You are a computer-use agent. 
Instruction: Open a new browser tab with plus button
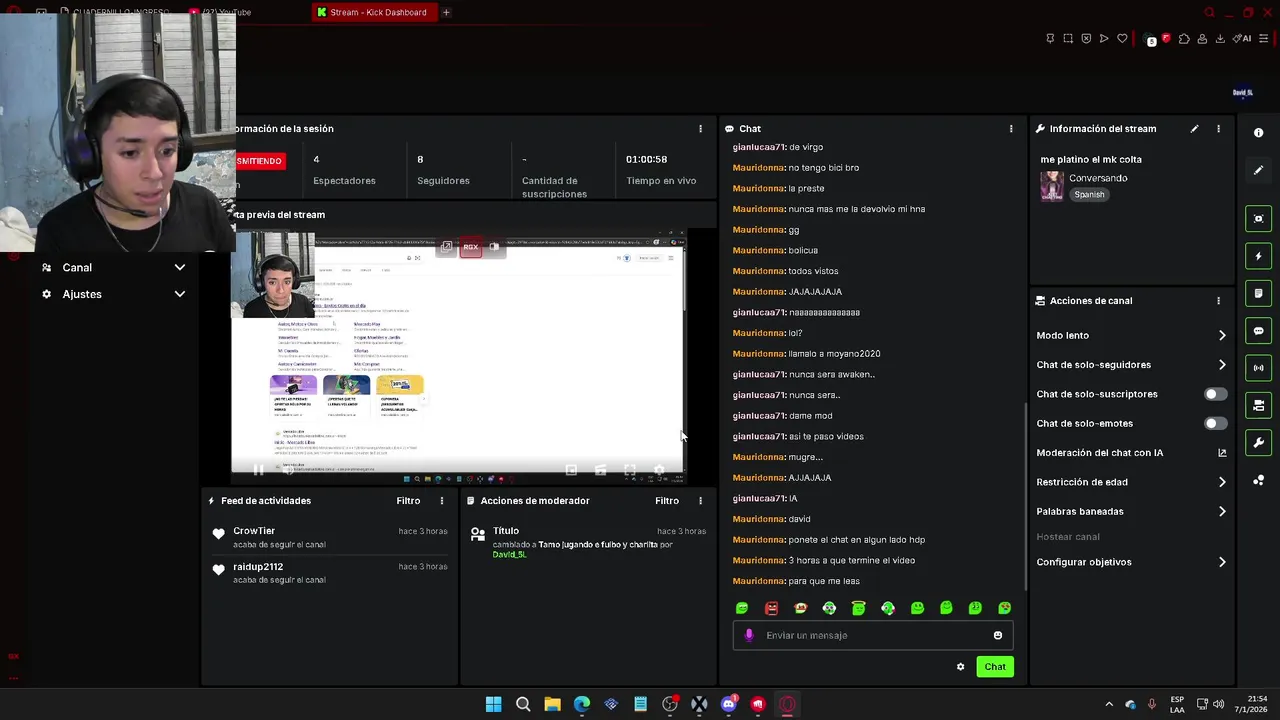pyautogui.click(x=446, y=13)
